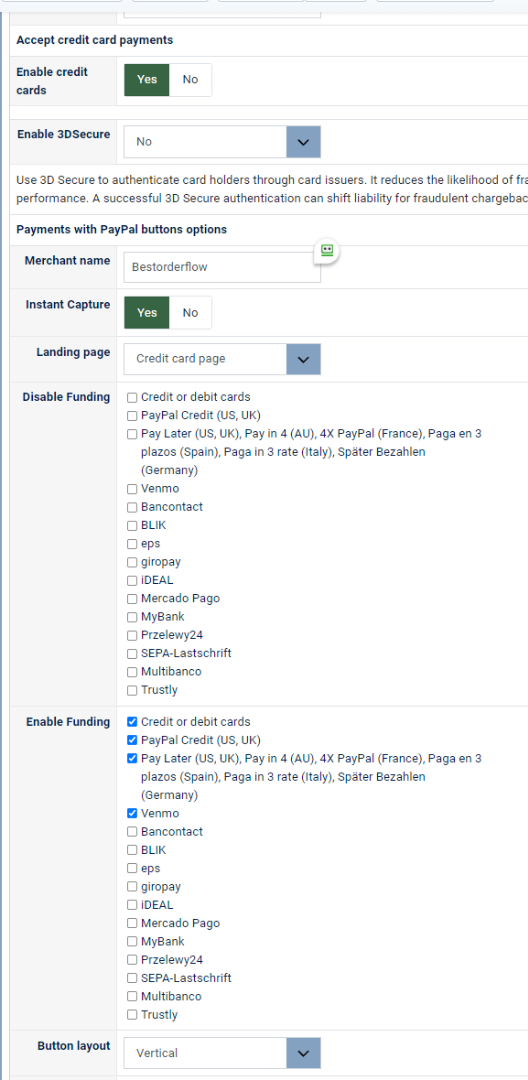Check Bancontact under Enable Funding

click(x=132, y=832)
